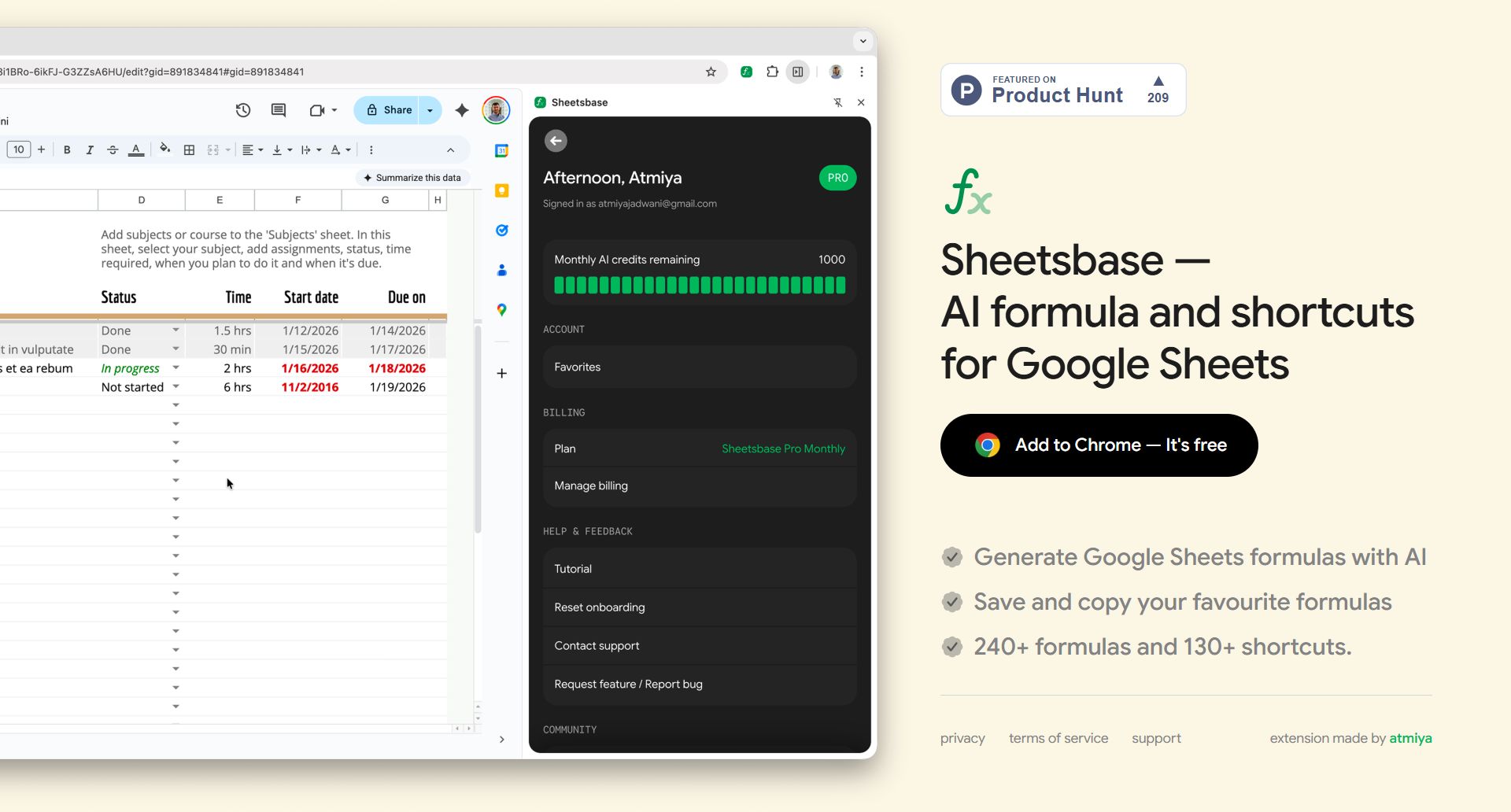Open the comments icon in Sheets
Screen dimensions: 1511x812
click(x=279, y=110)
